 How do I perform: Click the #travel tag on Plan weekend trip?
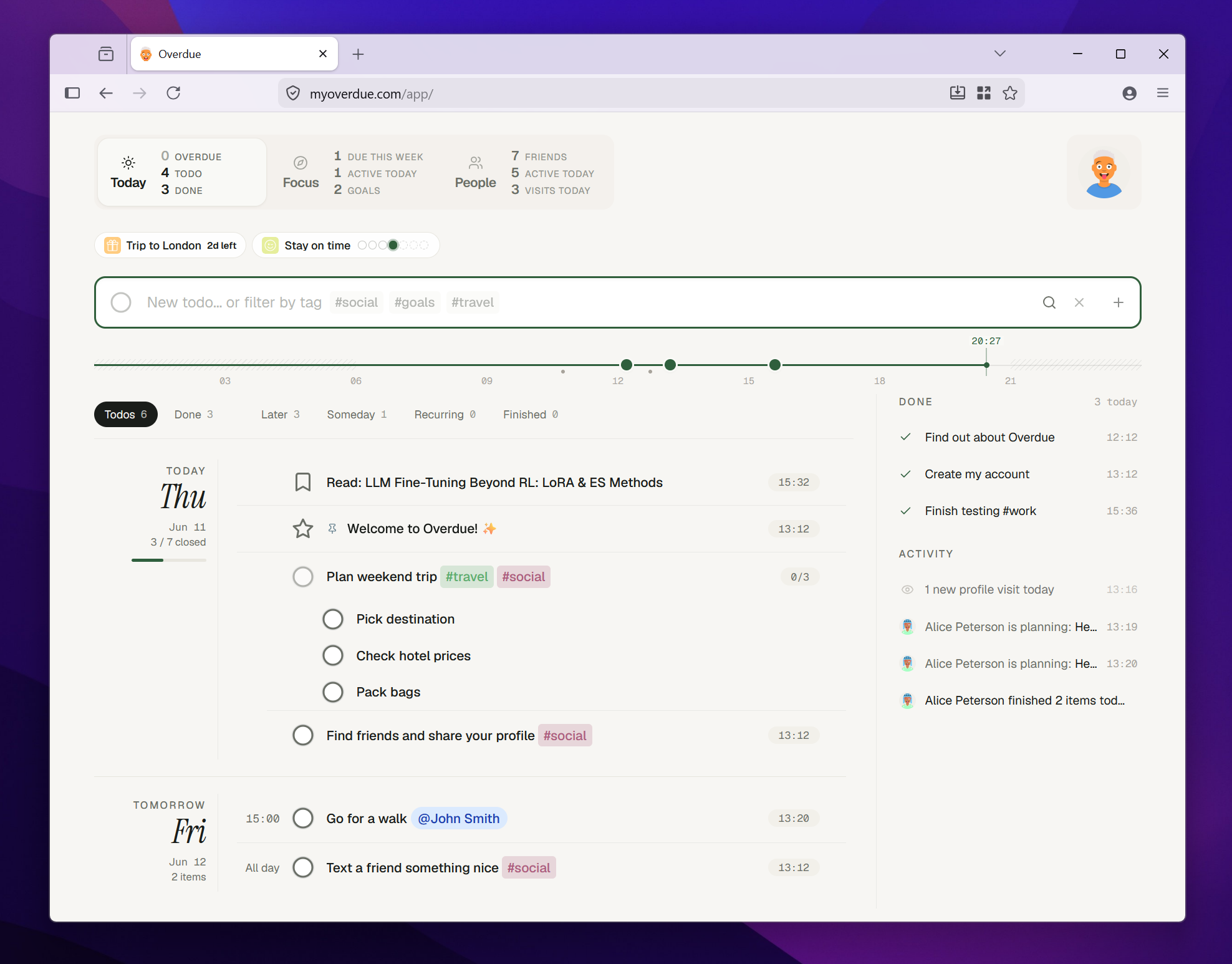pyautogui.click(x=467, y=577)
